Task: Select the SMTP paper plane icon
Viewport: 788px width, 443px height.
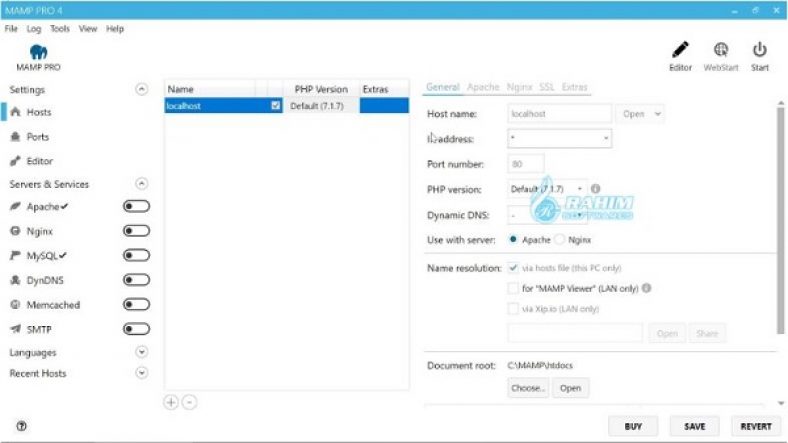Action: (16, 329)
